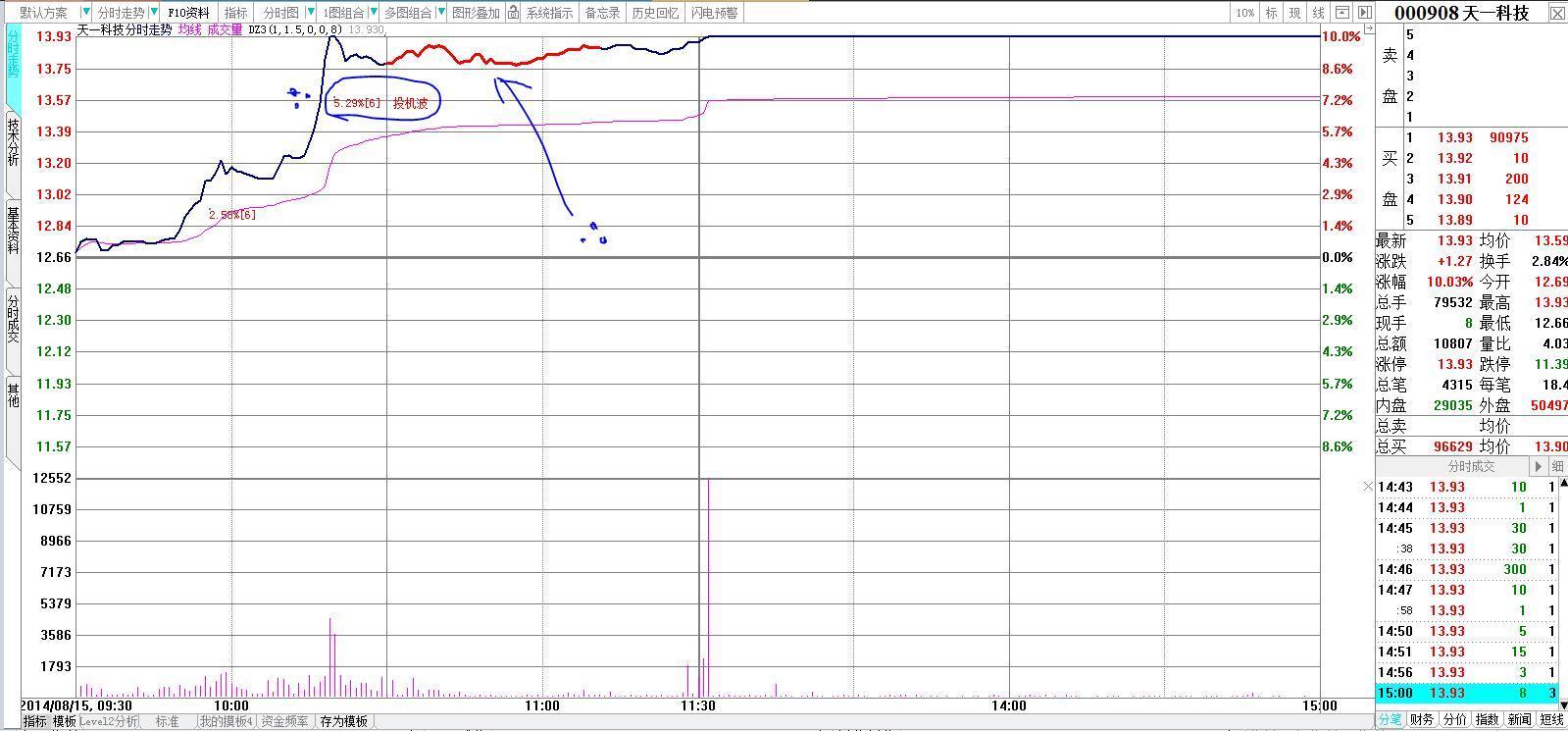This screenshot has width=1568, height=731.
Task: Open the Level2分析 template tab
Action: [x=108, y=721]
